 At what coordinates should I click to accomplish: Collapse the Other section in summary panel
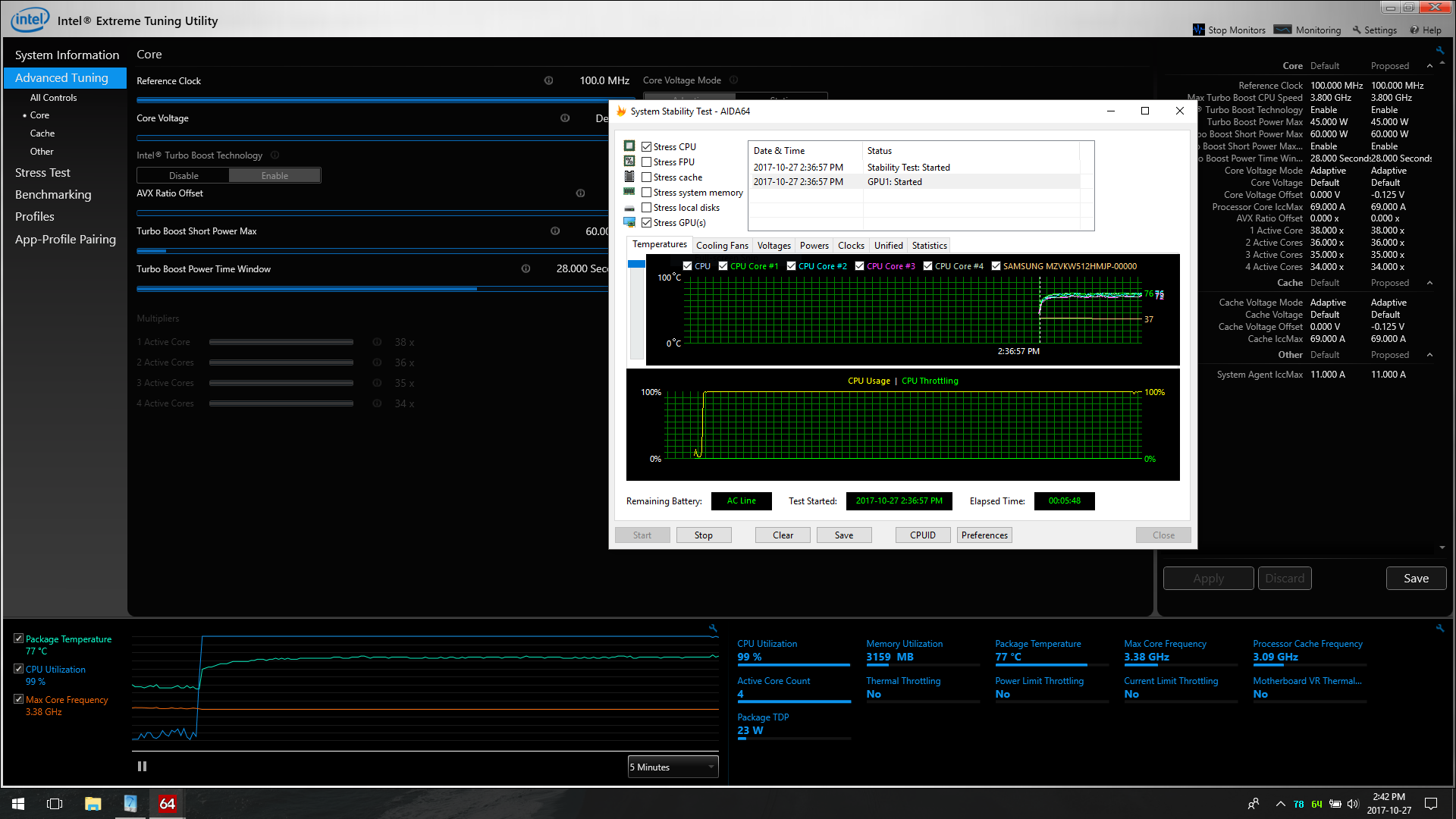1429,355
